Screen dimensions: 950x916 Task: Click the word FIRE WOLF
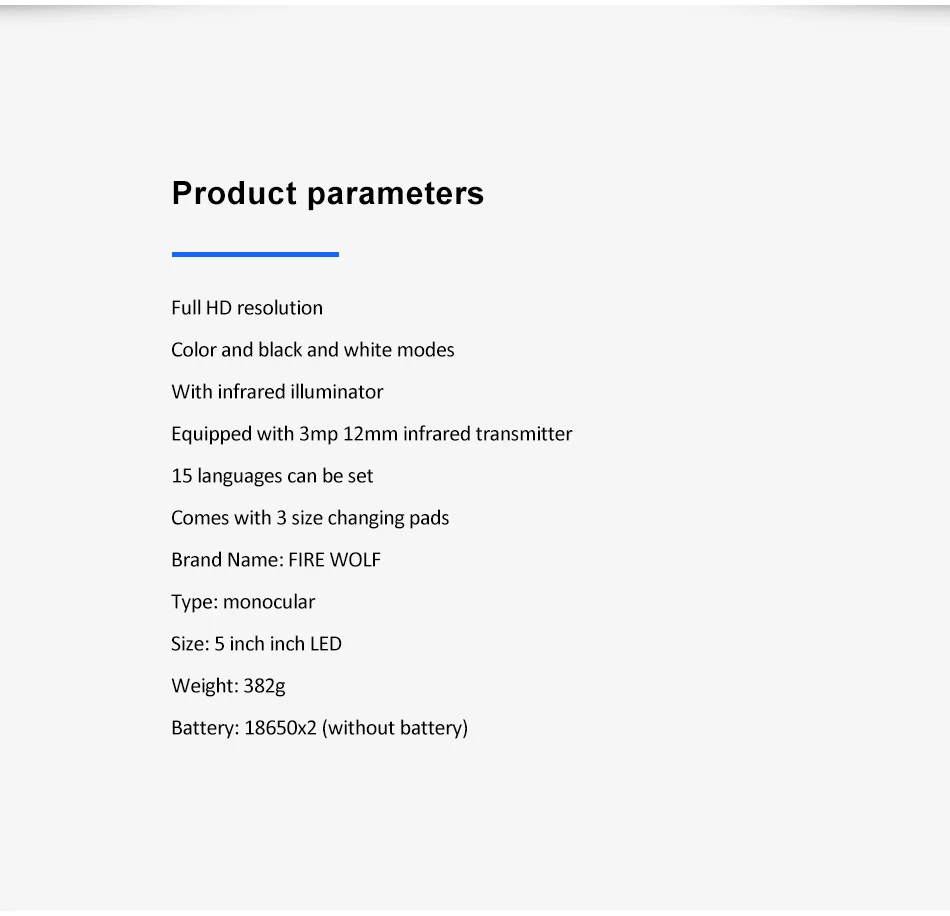[x=334, y=560]
